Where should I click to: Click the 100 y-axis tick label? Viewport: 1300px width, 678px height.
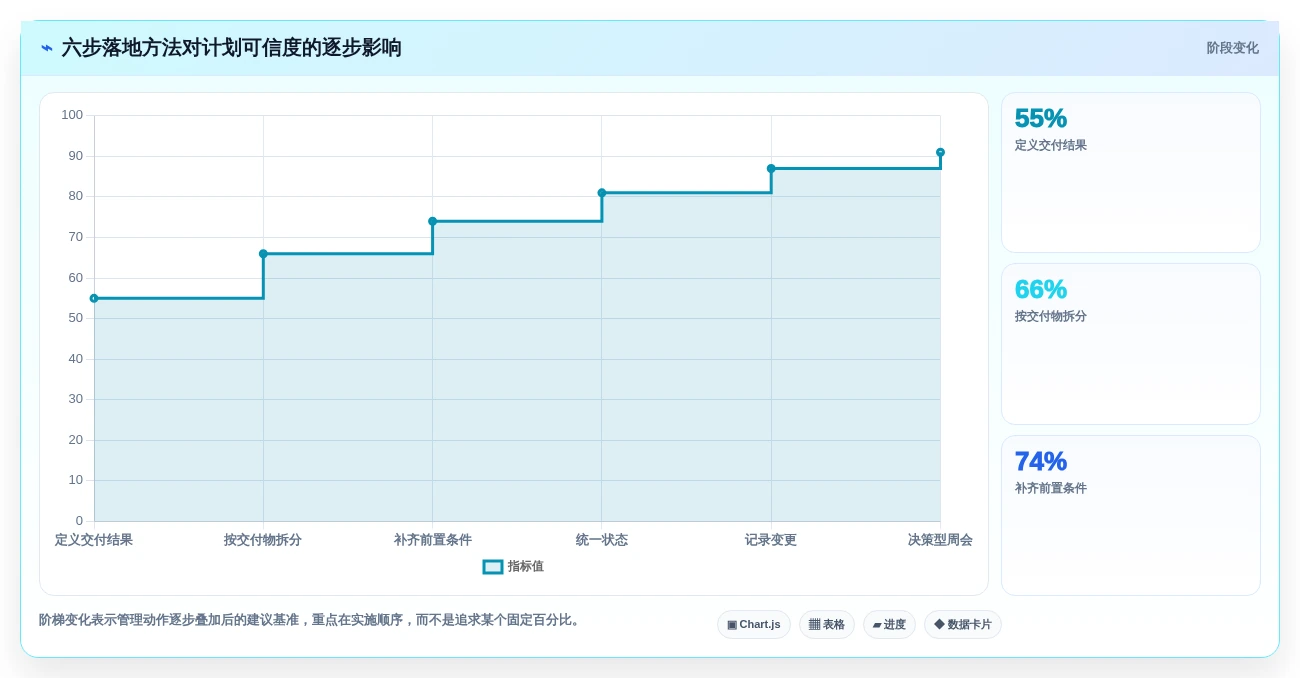[x=72, y=115]
